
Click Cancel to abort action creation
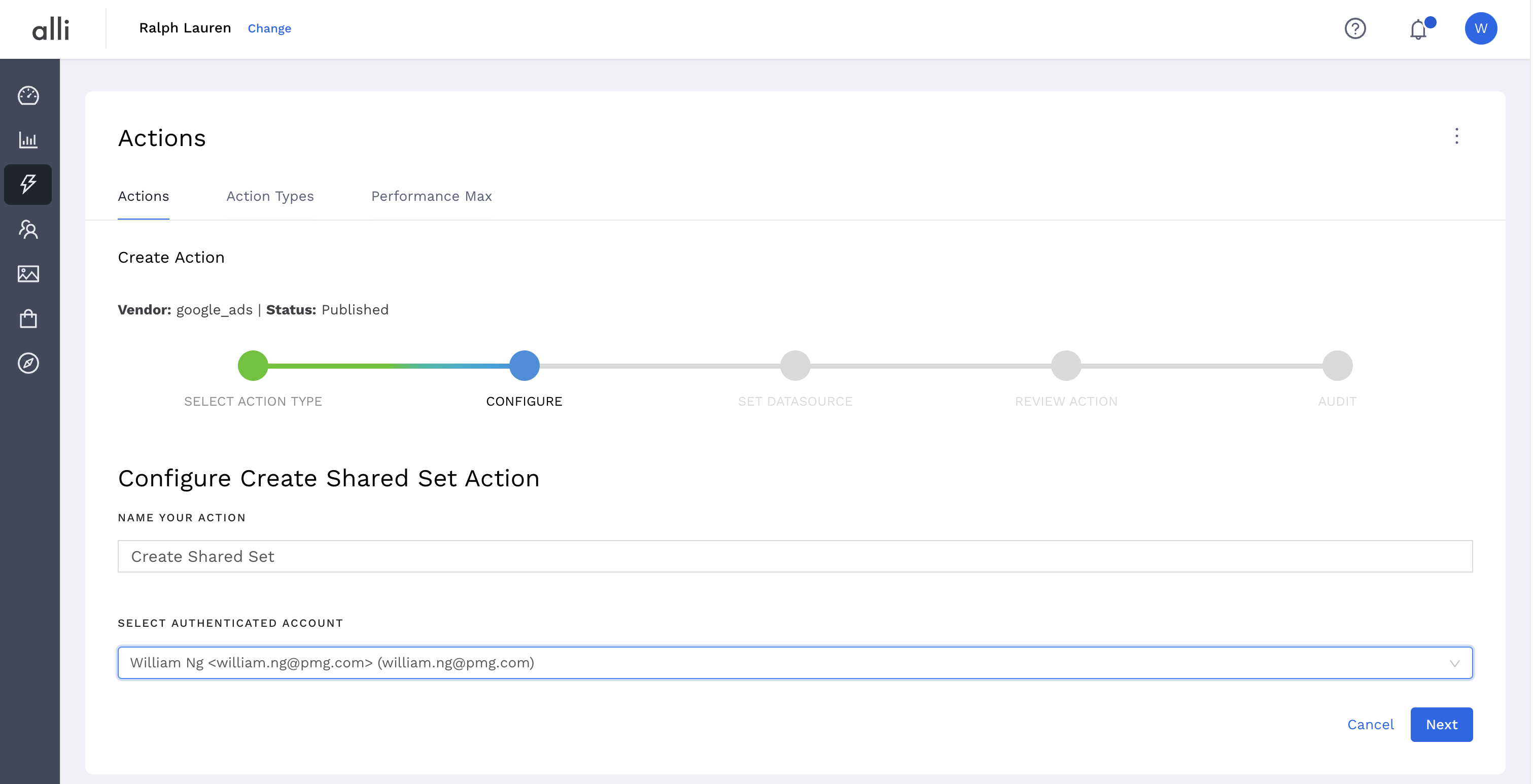(1370, 724)
